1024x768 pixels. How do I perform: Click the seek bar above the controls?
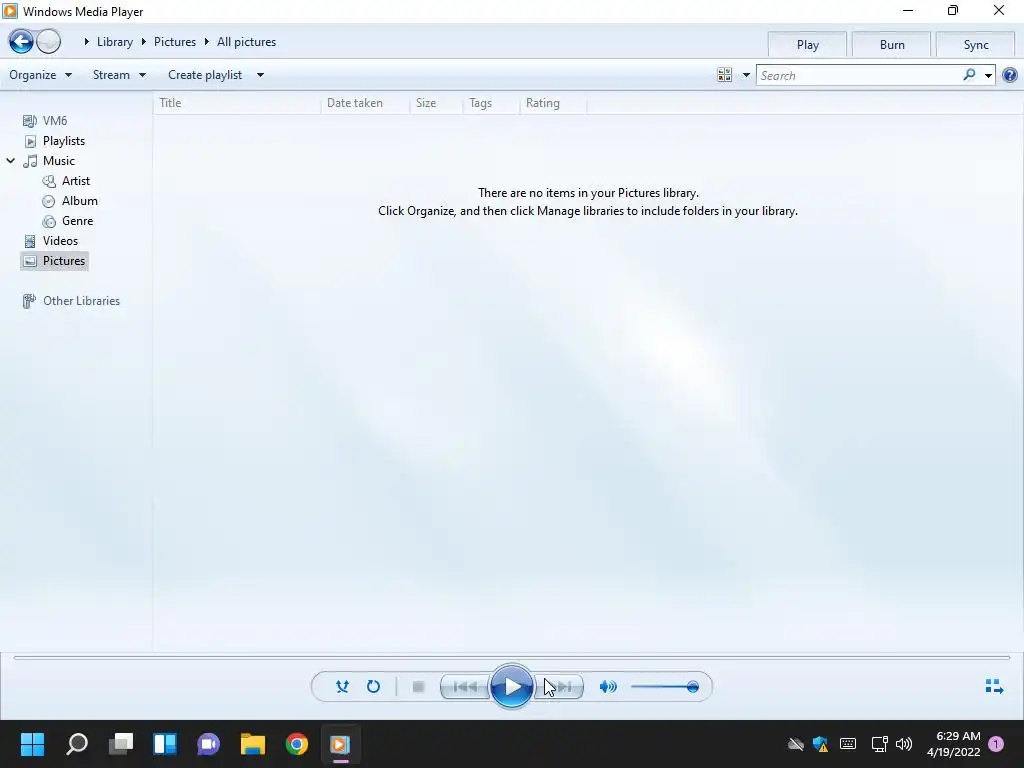511,658
